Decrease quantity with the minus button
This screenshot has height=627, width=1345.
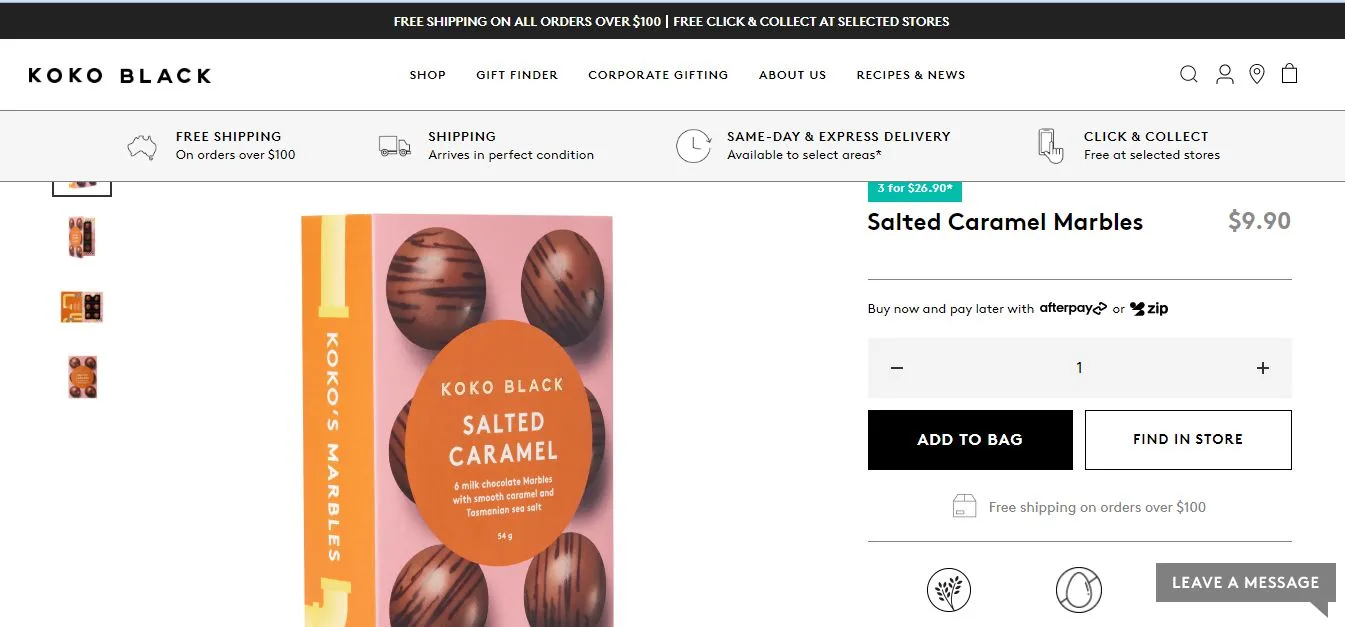(897, 368)
